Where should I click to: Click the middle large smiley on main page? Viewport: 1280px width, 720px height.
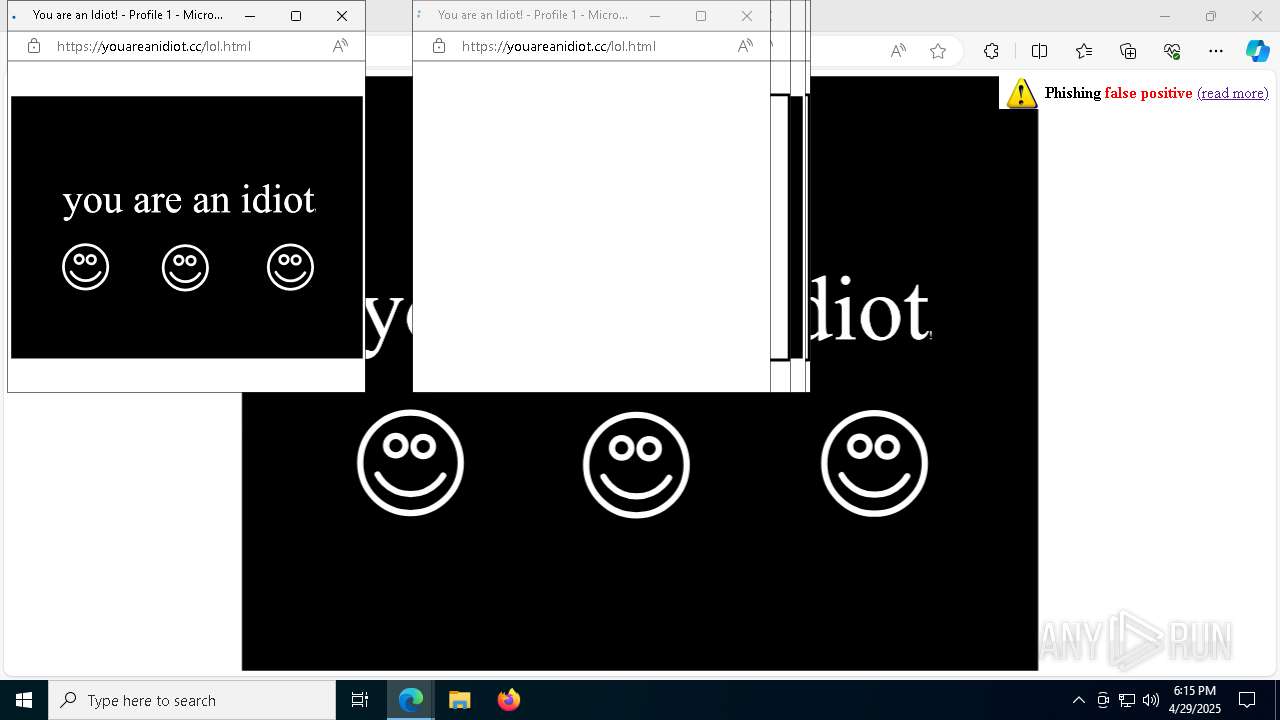pos(636,464)
